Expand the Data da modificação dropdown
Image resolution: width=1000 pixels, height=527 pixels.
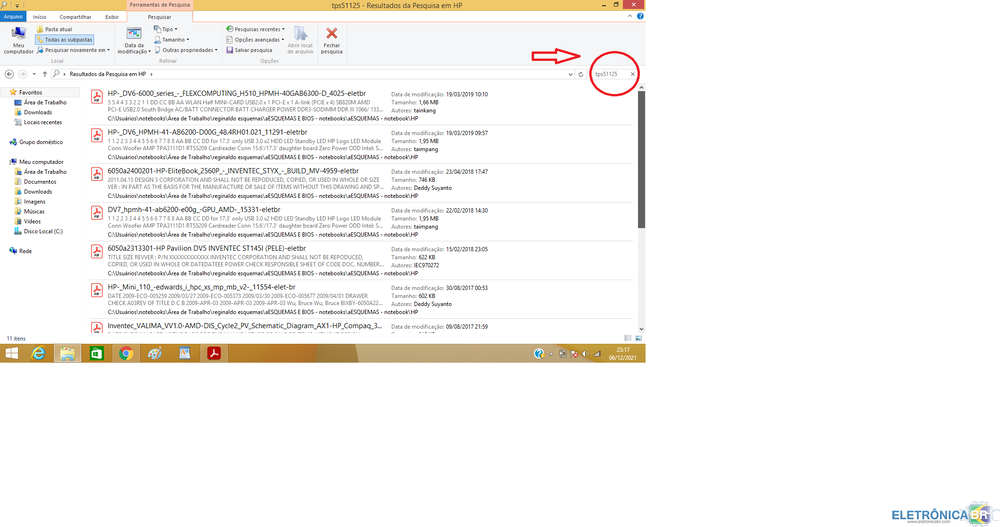pos(132,46)
